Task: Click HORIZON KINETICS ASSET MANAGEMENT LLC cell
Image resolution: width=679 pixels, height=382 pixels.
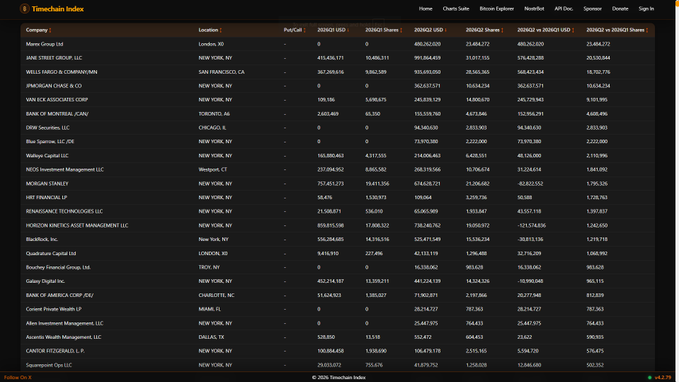Action: click(77, 225)
